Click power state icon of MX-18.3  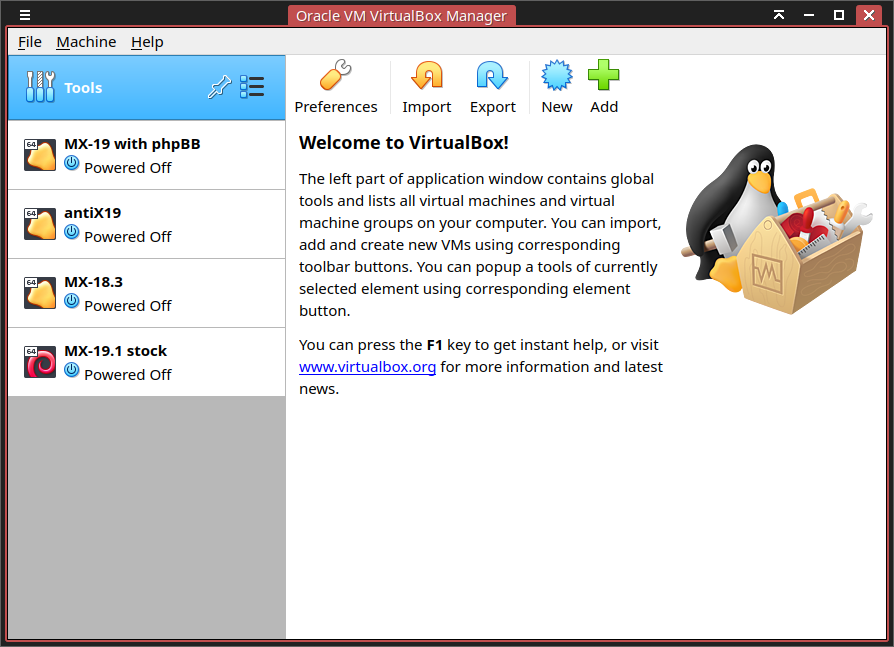pyautogui.click(x=72, y=301)
